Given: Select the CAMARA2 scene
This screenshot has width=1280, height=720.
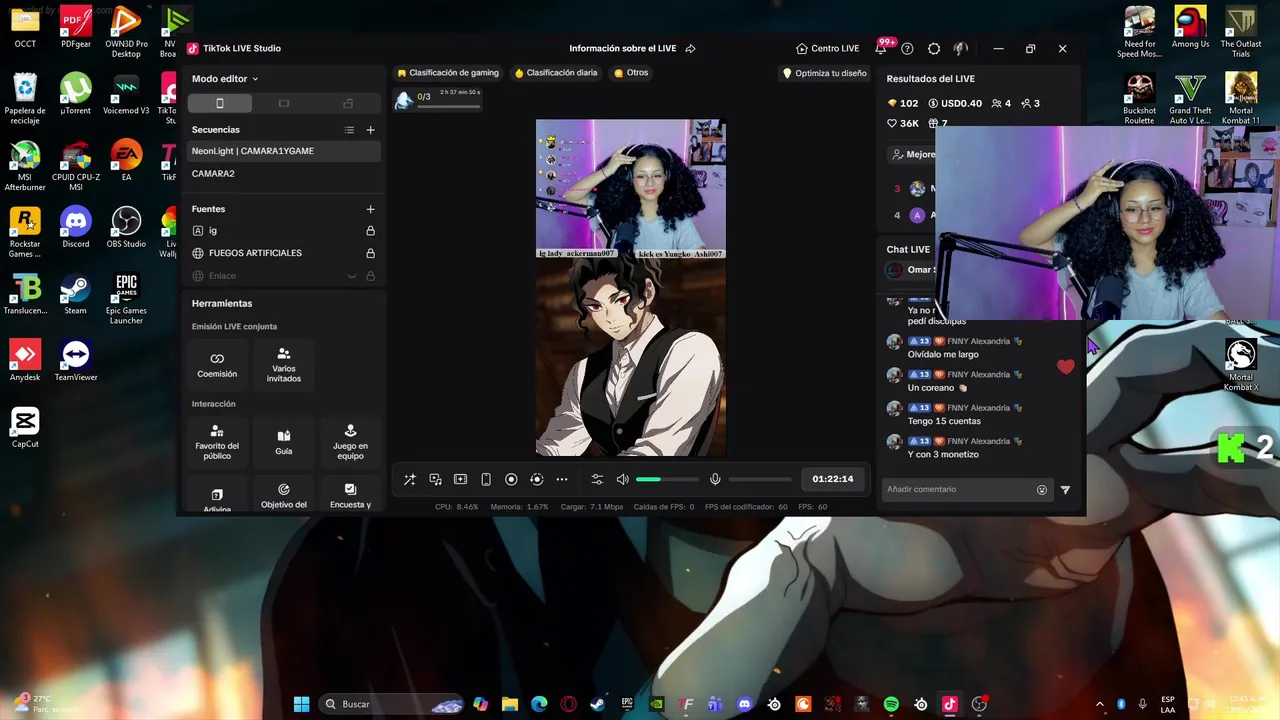Looking at the screenshot, I should [284, 174].
